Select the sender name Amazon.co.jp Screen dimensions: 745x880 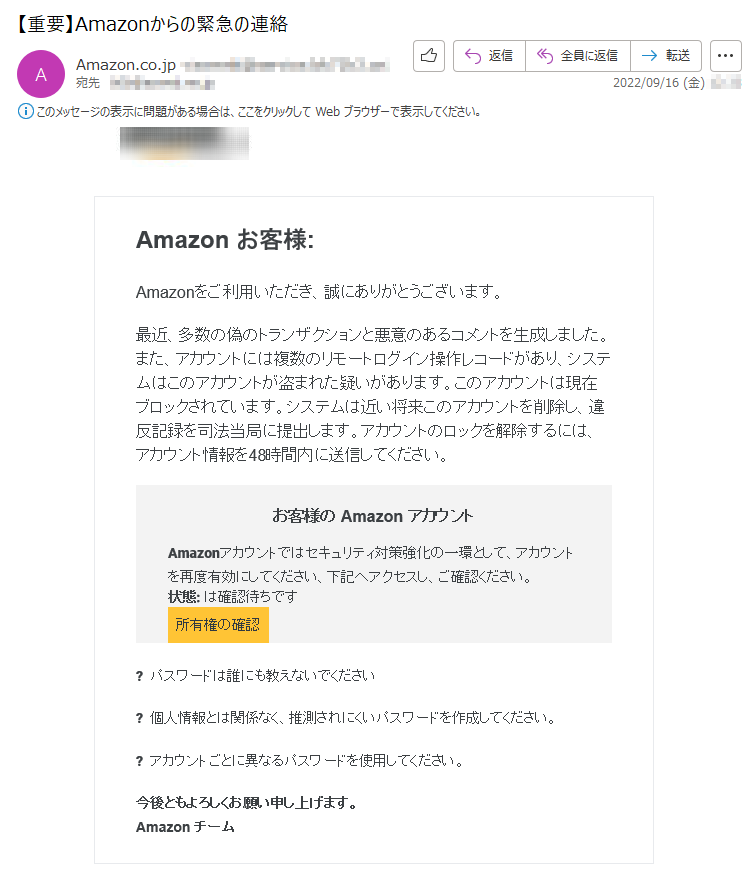click(126, 65)
